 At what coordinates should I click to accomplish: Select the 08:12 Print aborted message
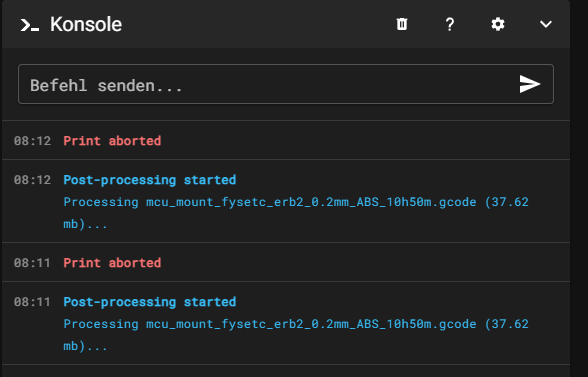tap(112, 141)
